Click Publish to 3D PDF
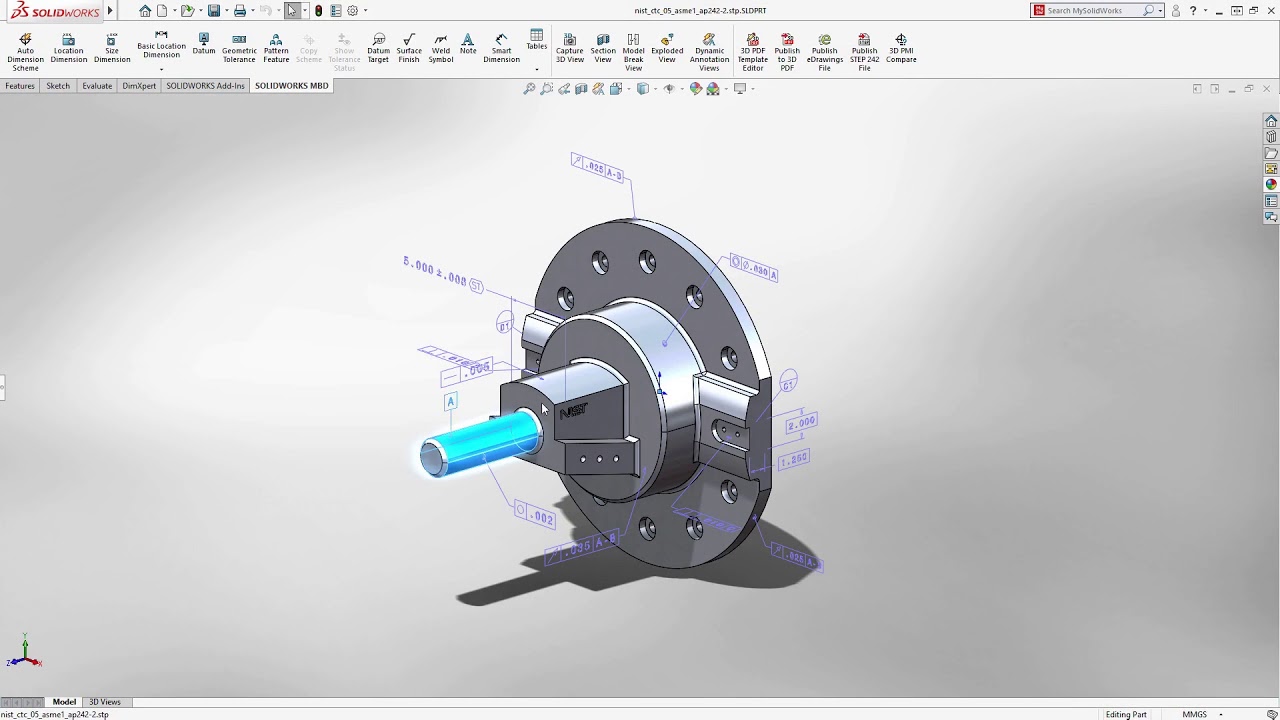1280x720 pixels. [x=787, y=53]
